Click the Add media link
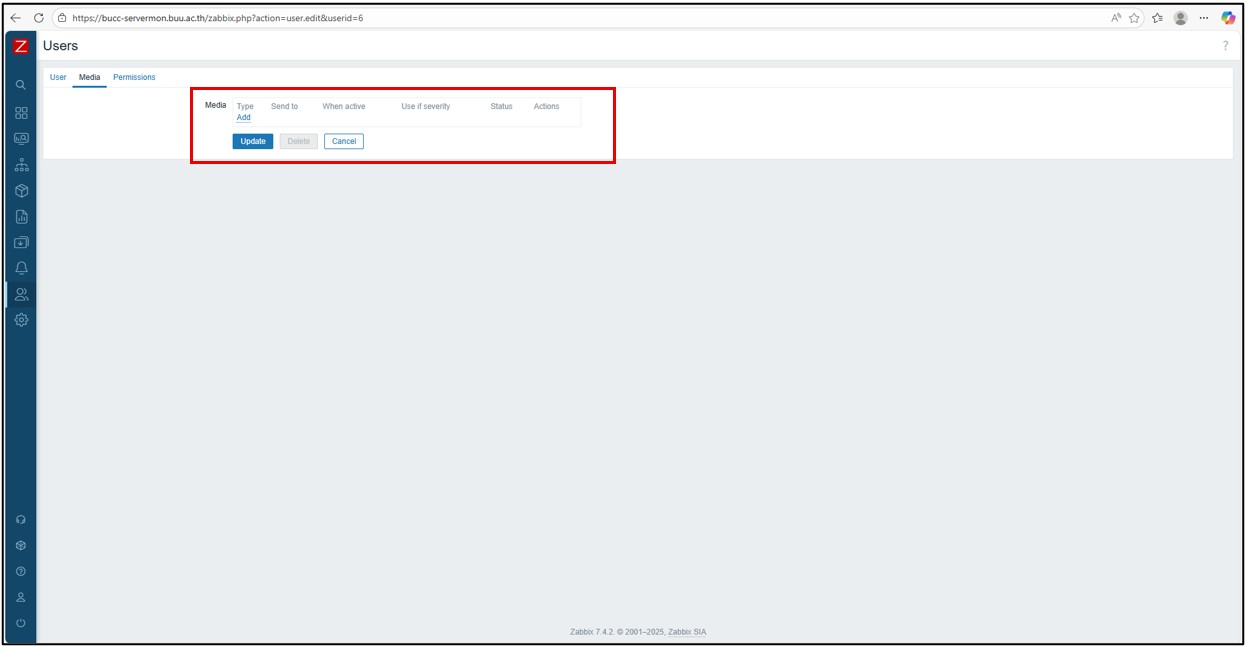 tap(243, 118)
